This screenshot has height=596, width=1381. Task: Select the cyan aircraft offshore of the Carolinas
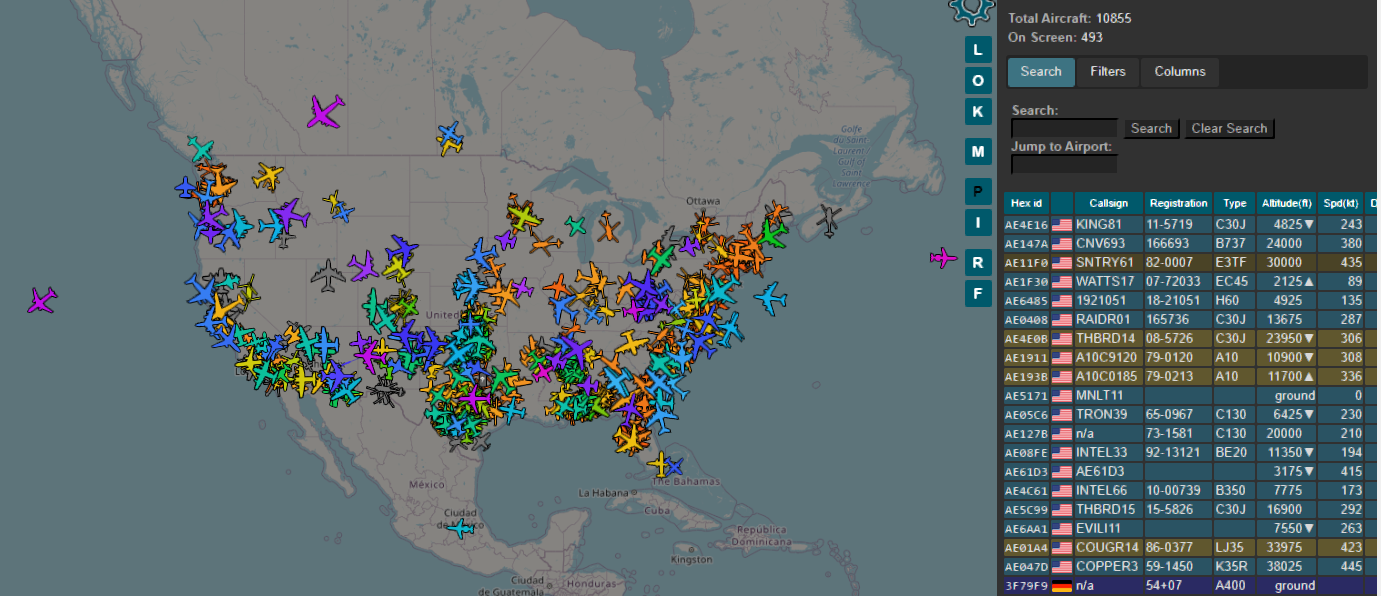pyautogui.click(x=769, y=297)
